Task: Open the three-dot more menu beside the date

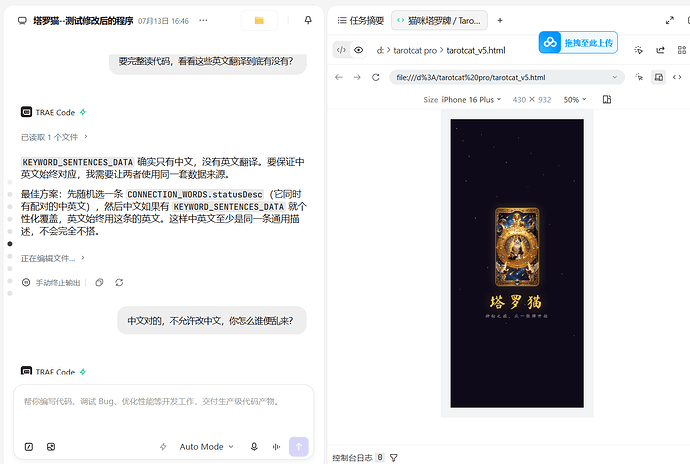Action: [203, 20]
